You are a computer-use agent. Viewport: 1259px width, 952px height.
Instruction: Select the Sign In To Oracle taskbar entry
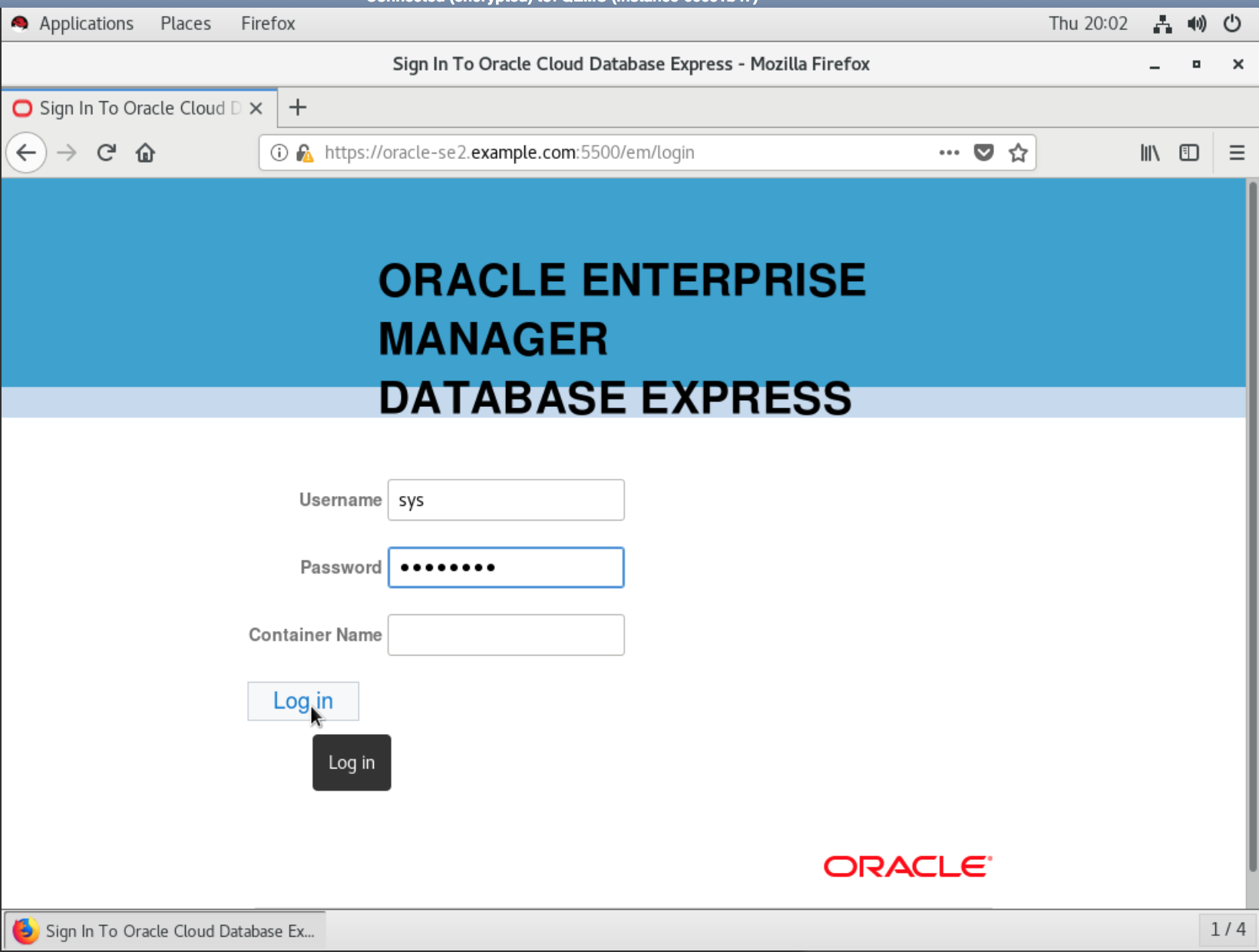point(166,931)
